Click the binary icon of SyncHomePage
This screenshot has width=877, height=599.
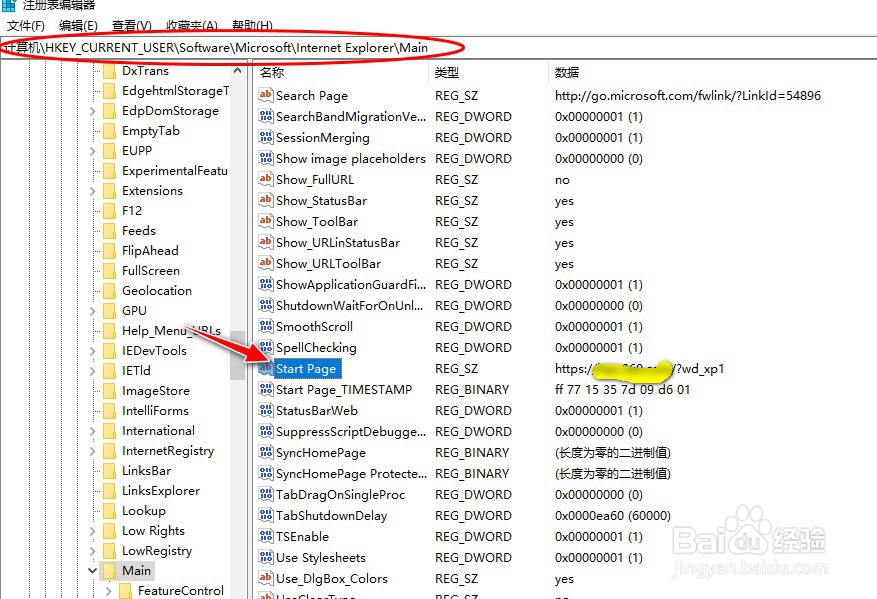[x=266, y=452]
